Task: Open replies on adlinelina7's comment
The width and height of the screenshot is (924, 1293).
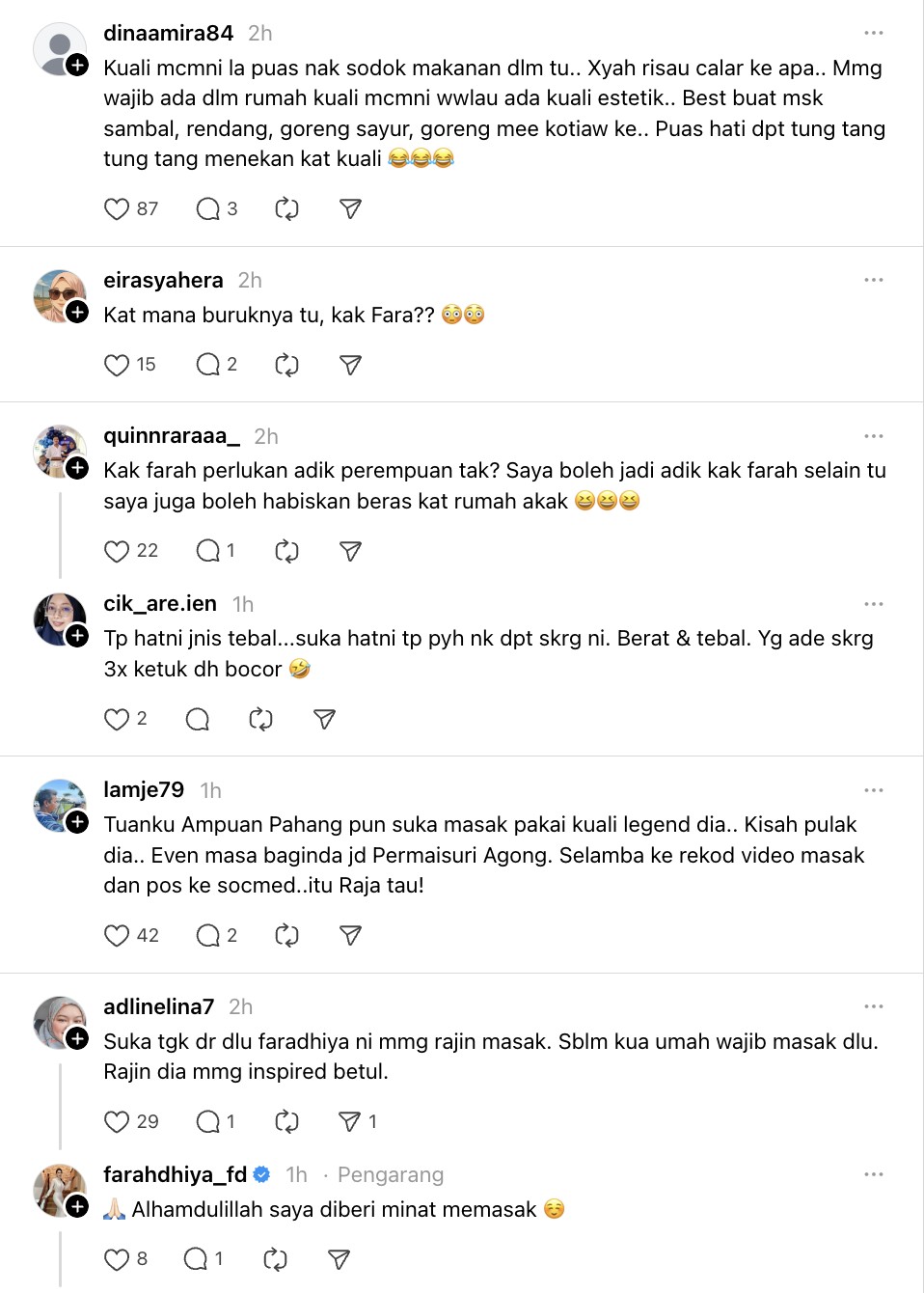Action: coord(208,1121)
